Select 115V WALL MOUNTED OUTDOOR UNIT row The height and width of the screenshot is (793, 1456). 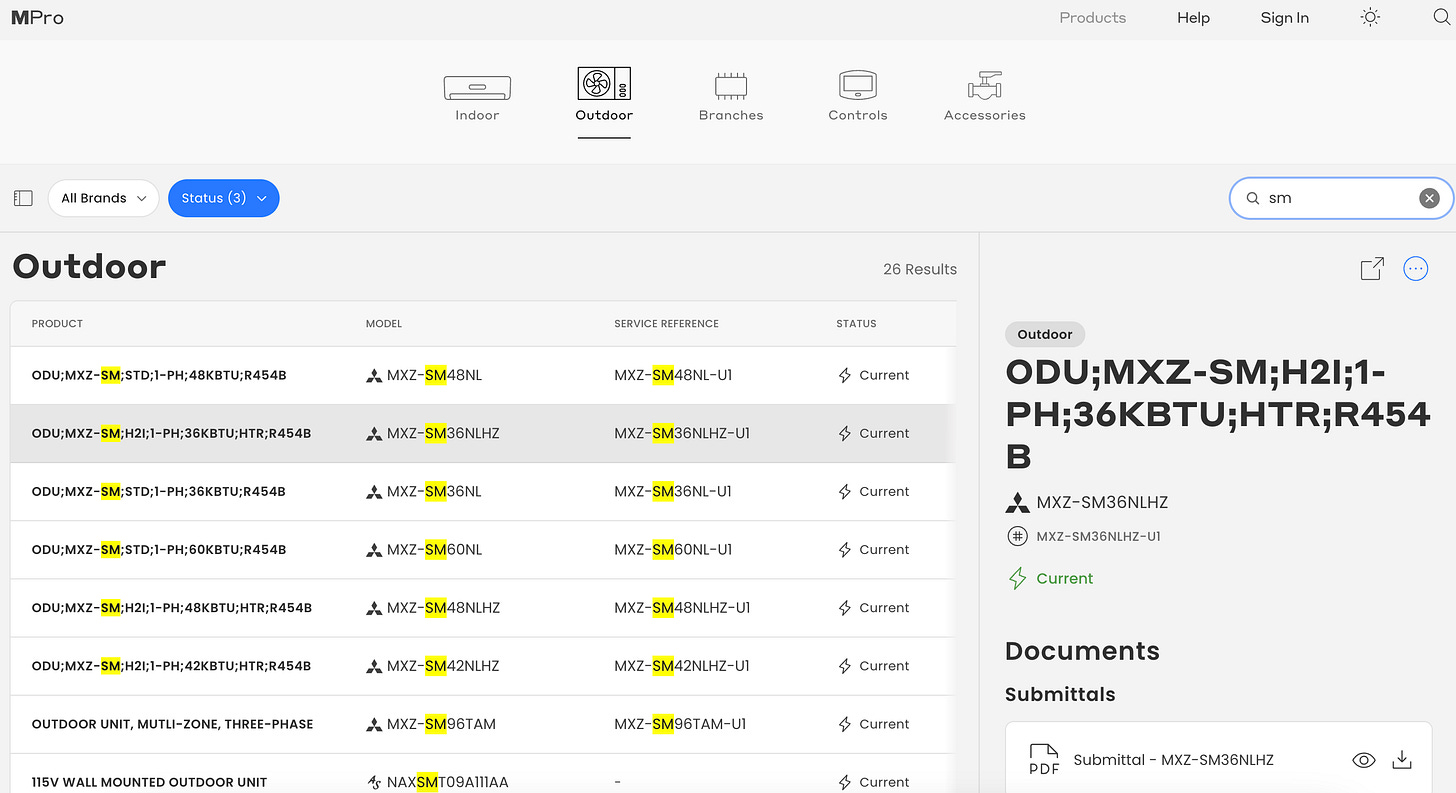pos(483,774)
